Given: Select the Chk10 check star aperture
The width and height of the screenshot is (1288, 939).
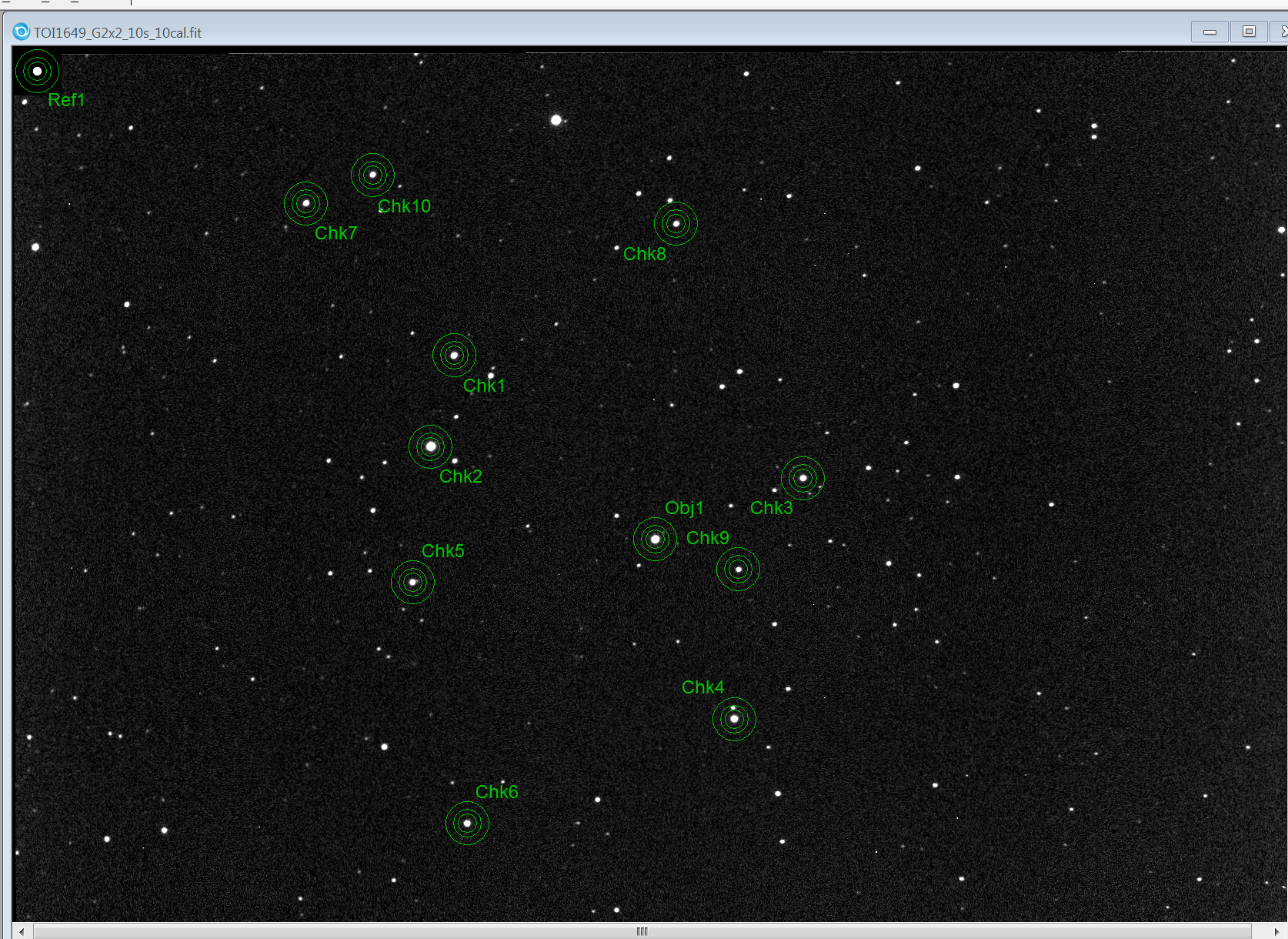Looking at the screenshot, I should point(372,175).
